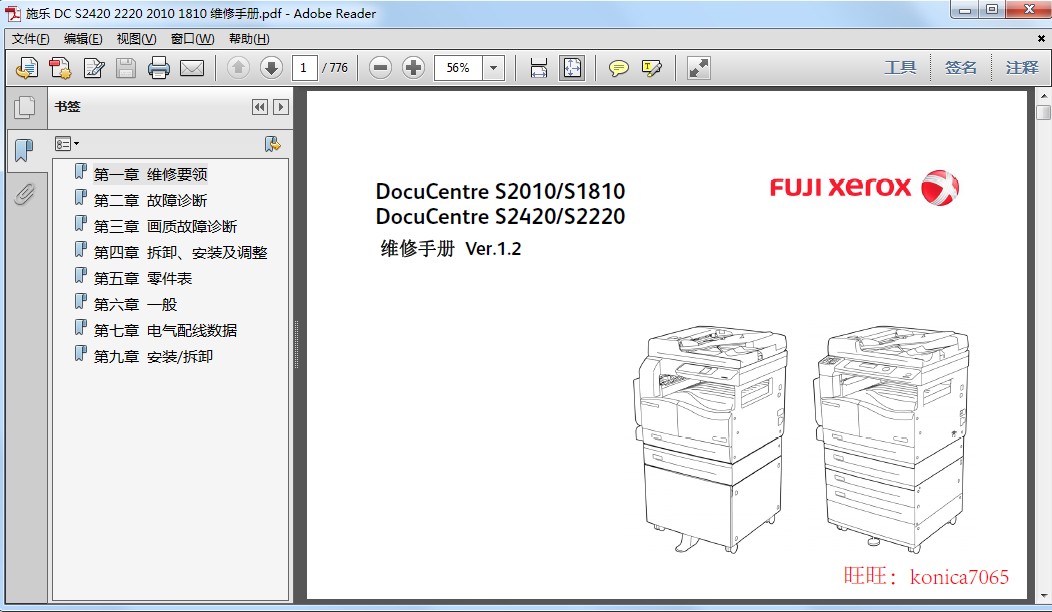Add a sticky note comment
The width and height of the screenshot is (1052, 612).
(x=619, y=68)
